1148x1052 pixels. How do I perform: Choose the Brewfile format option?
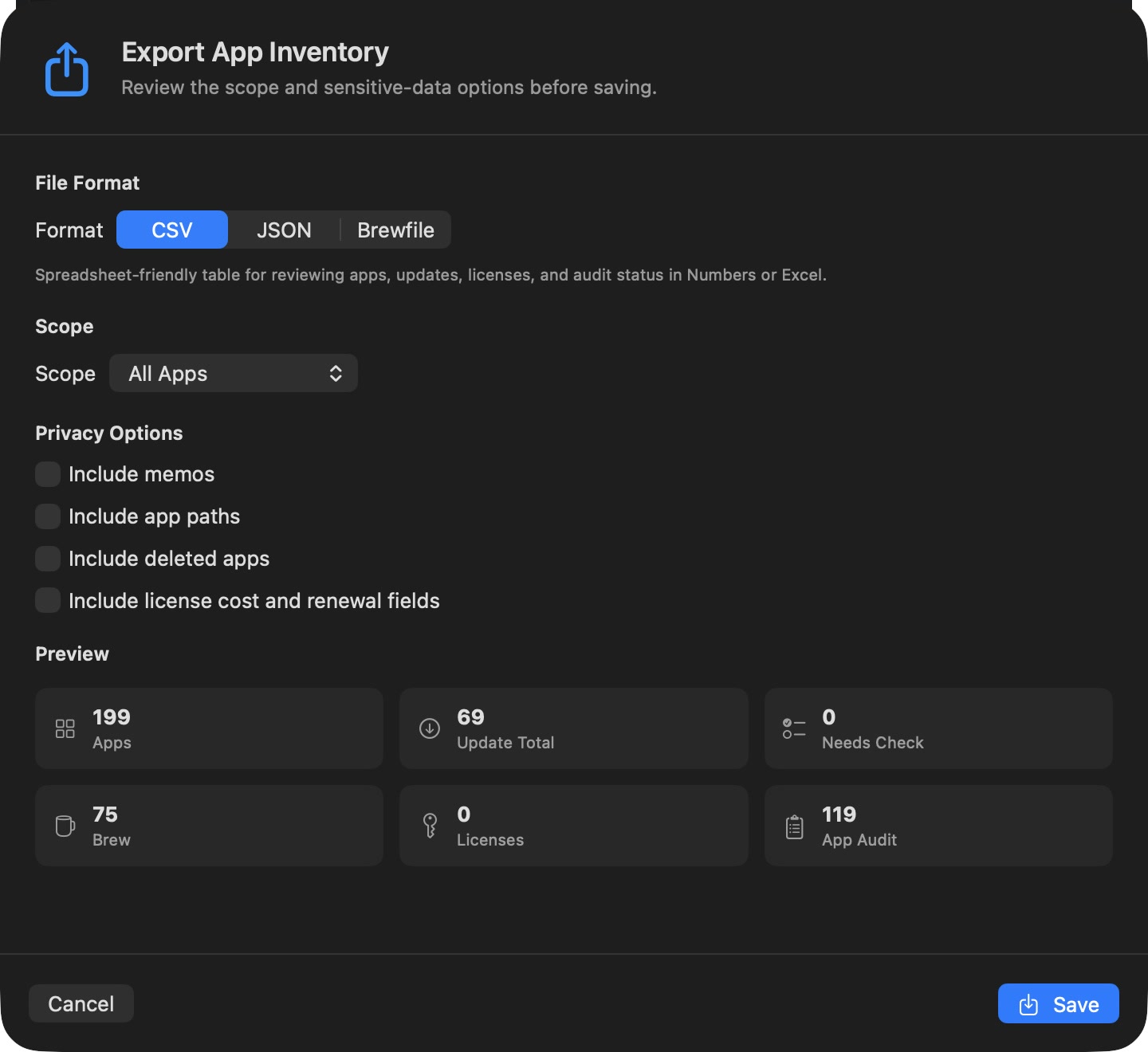[395, 230]
